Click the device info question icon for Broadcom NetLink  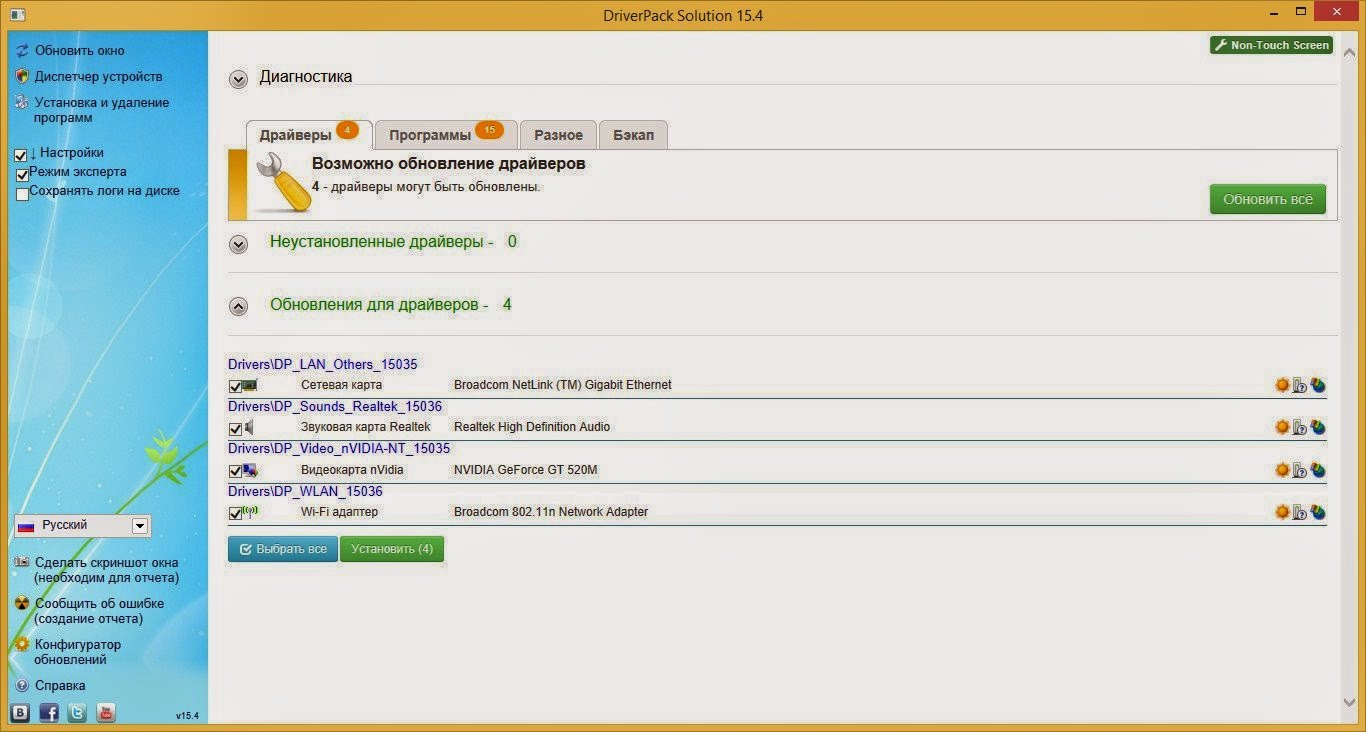point(1300,385)
